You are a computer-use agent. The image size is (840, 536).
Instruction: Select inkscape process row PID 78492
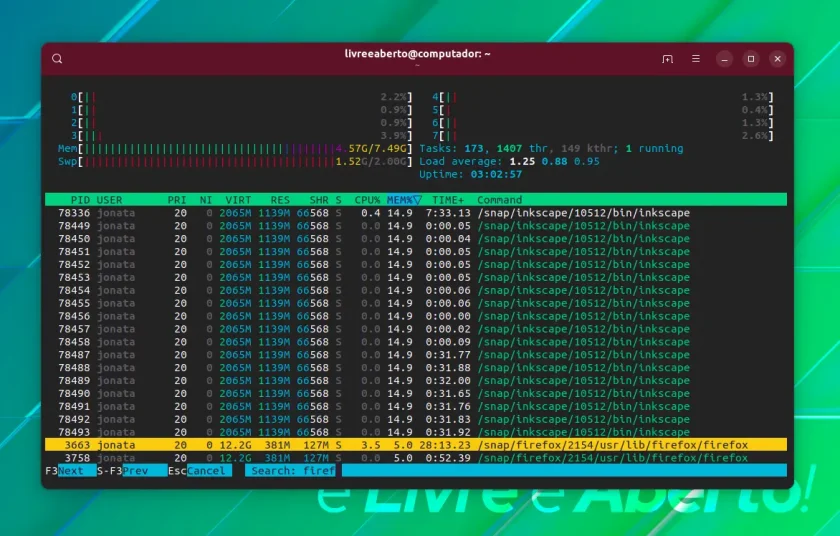(x=416, y=419)
